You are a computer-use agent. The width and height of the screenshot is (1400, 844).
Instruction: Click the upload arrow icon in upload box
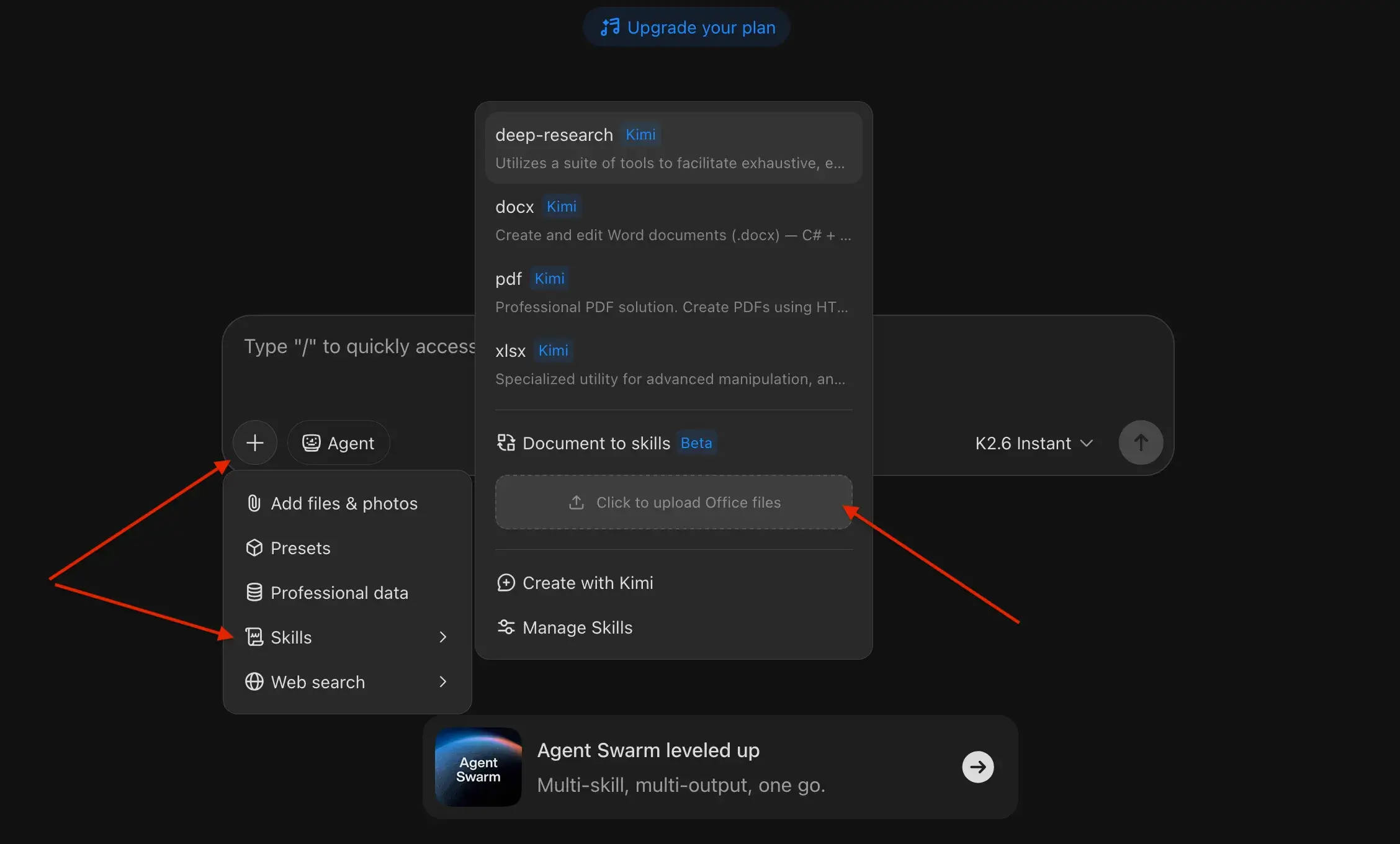click(x=577, y=502)
